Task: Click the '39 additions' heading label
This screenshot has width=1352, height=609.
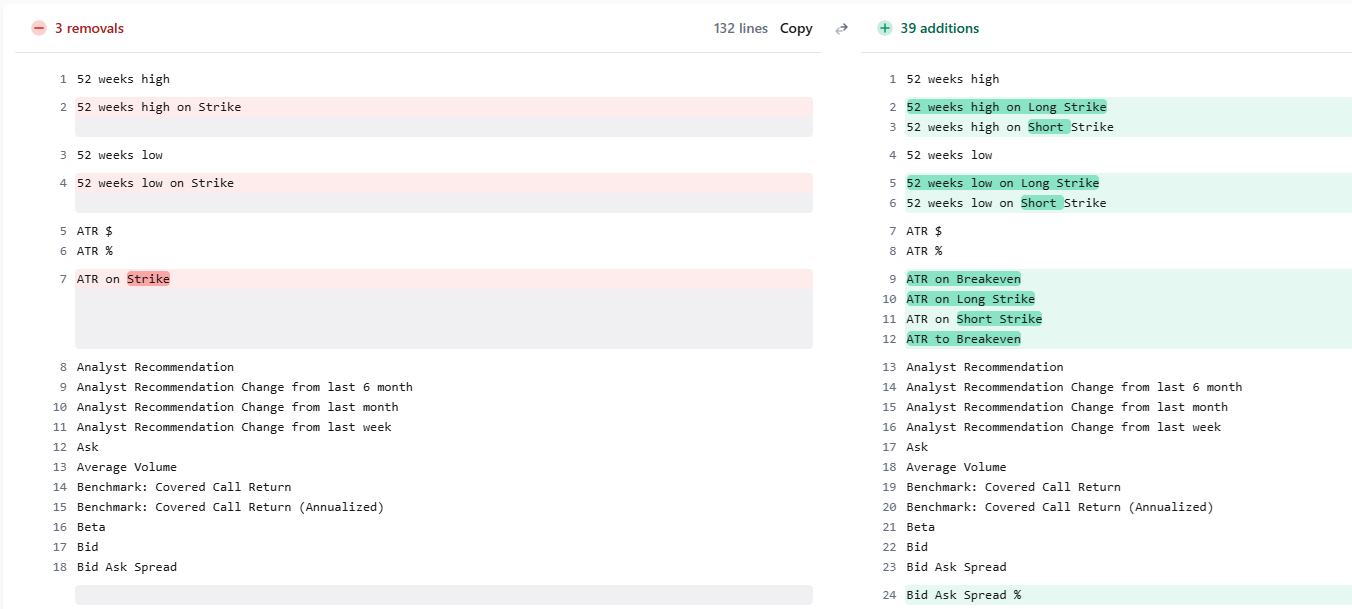Action: tap(939, 28)
